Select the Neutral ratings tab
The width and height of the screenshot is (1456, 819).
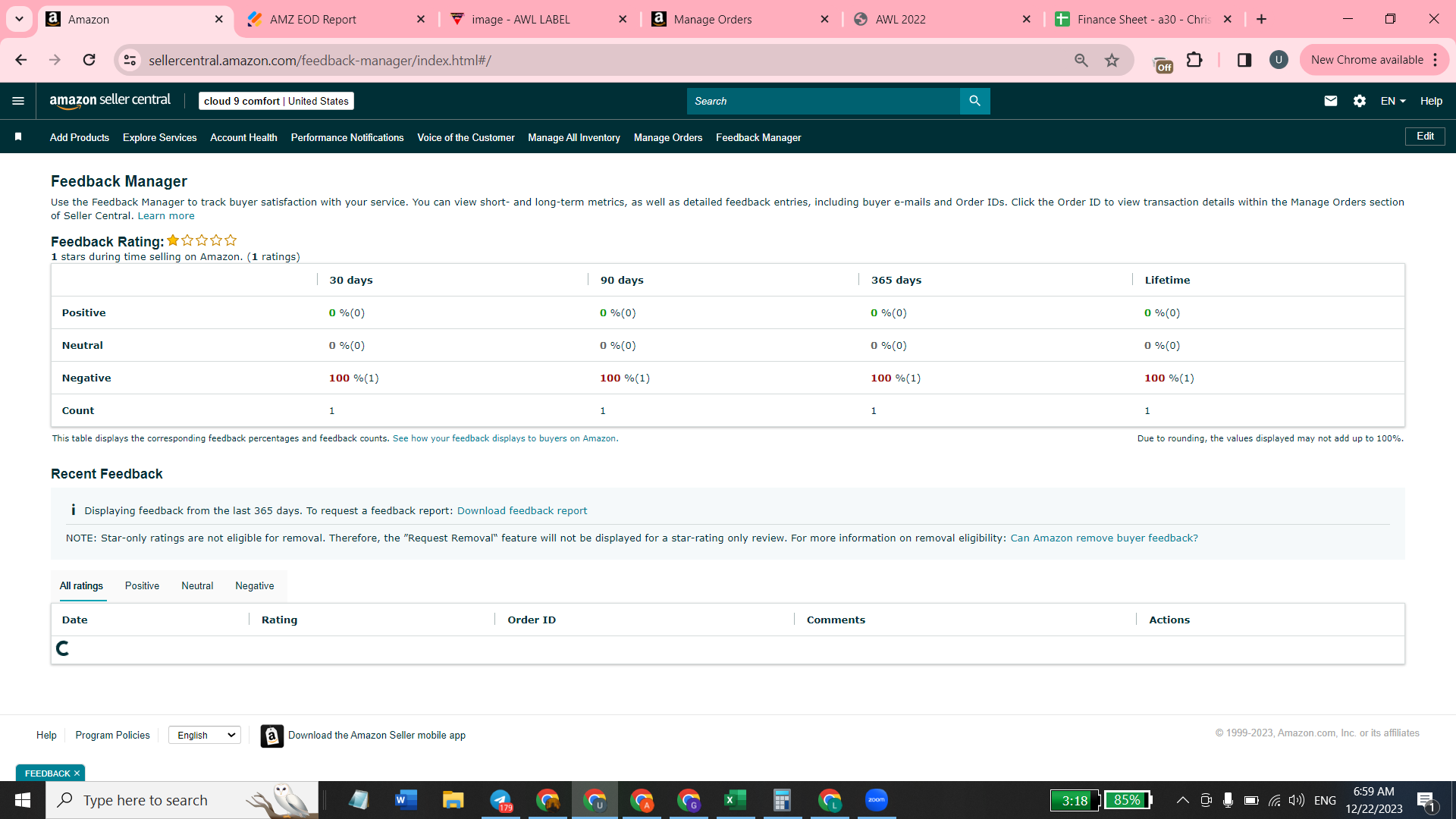[197, 585]
